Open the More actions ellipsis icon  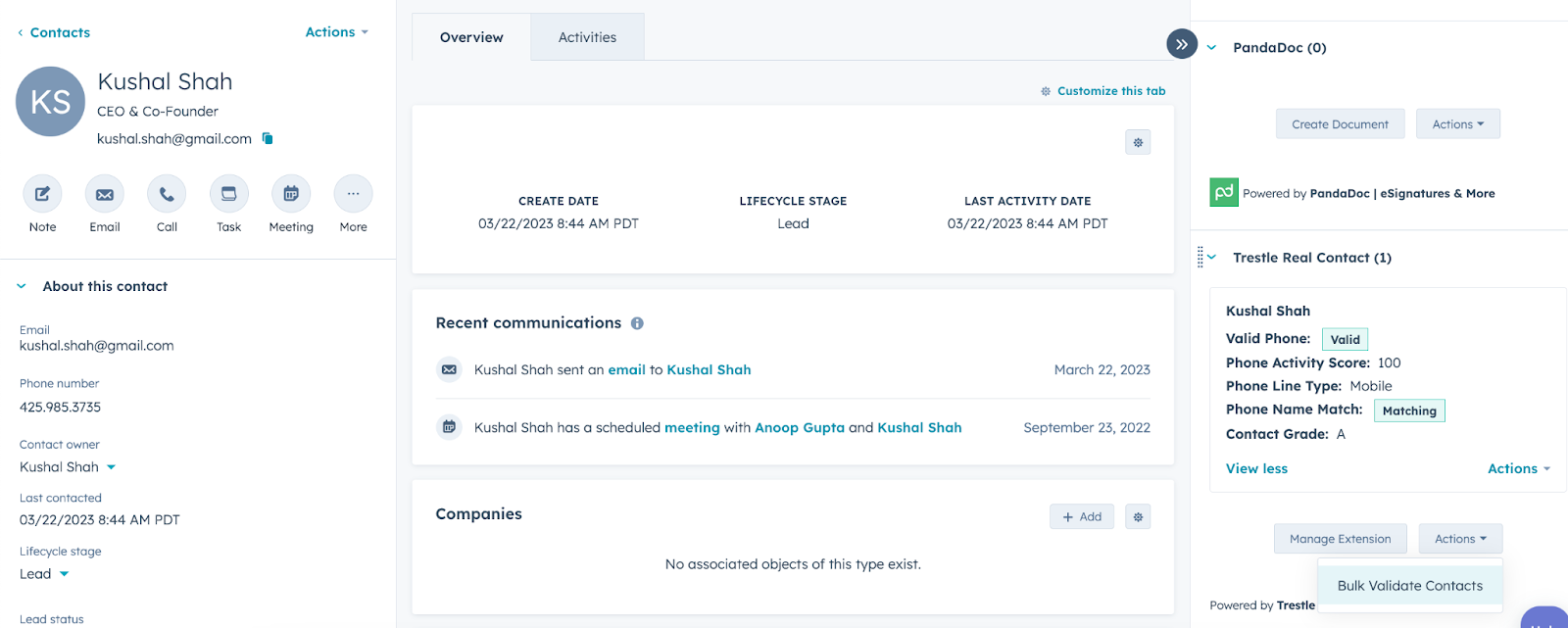(353, 194)
